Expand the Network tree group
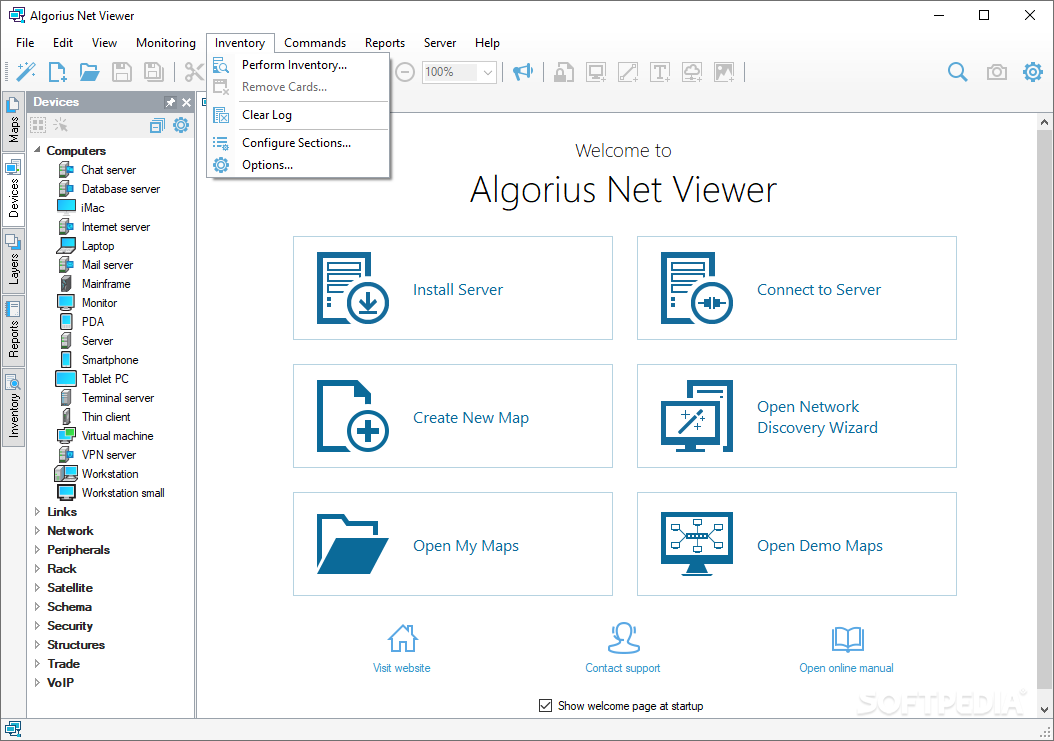Viewport: 1054px width, 741px height. (x=38, y=531)
